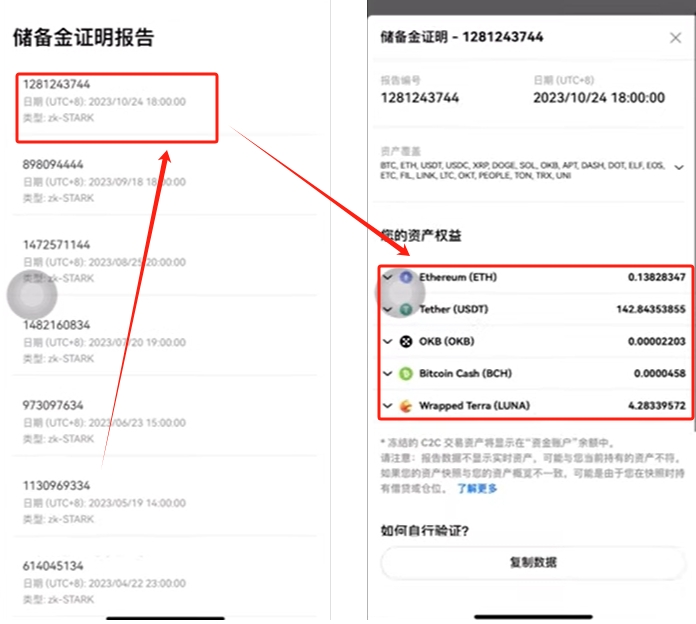Select the OKB balance 0.00002203

click(656, 342)
